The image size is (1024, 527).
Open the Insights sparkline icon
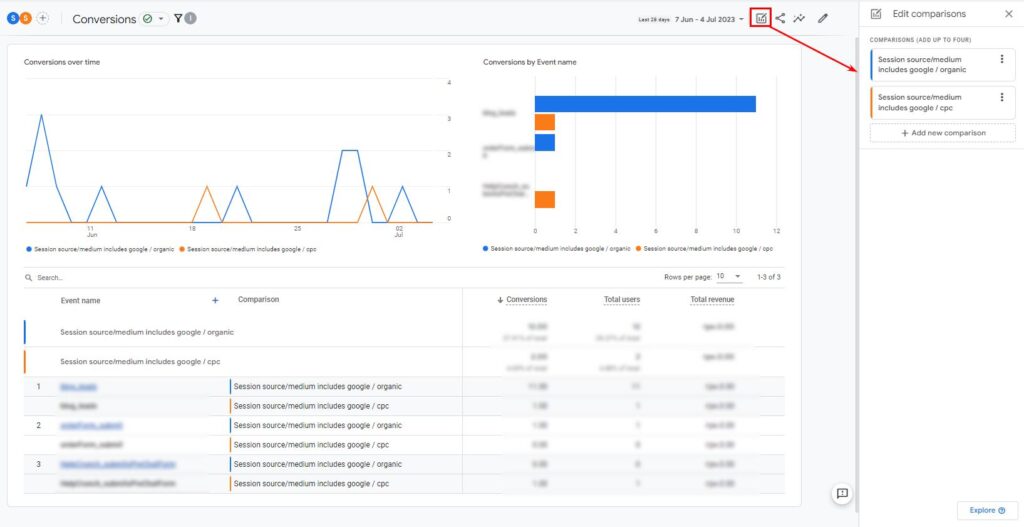[x=799, y=18]
